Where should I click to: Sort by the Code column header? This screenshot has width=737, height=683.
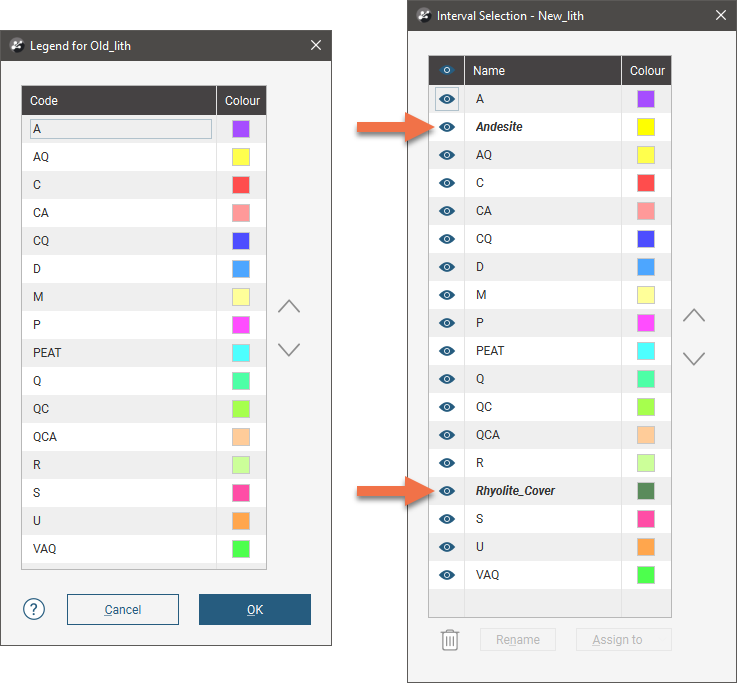118,100
